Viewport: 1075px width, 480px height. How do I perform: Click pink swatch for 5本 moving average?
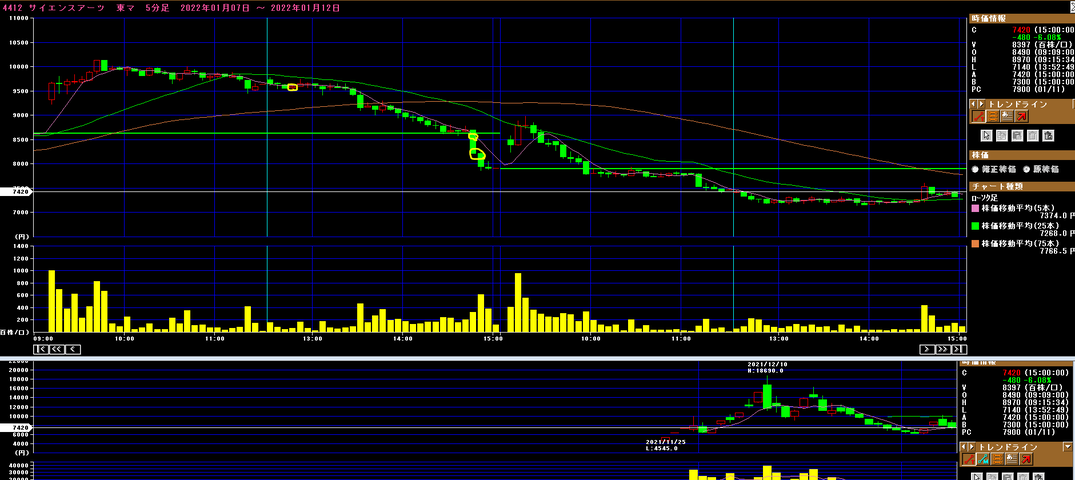point(975,208)
